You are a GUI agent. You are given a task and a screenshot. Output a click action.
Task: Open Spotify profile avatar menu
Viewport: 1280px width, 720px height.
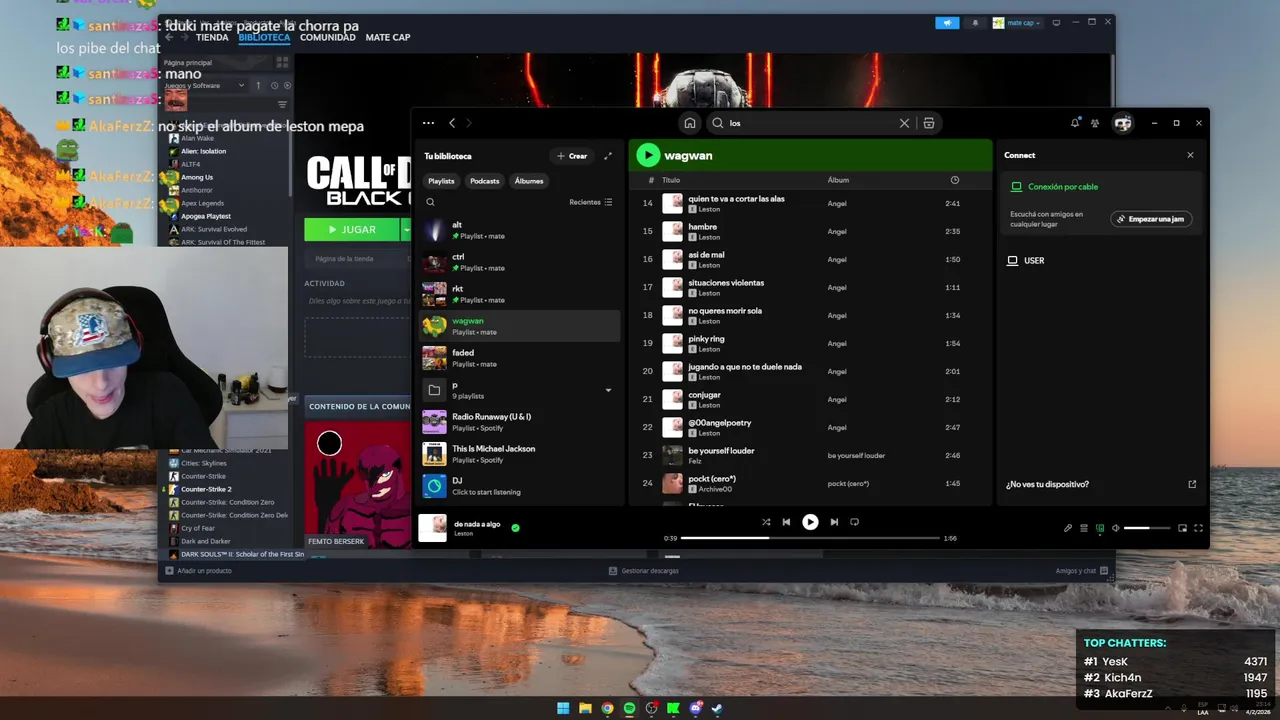tap(1123, 123)
